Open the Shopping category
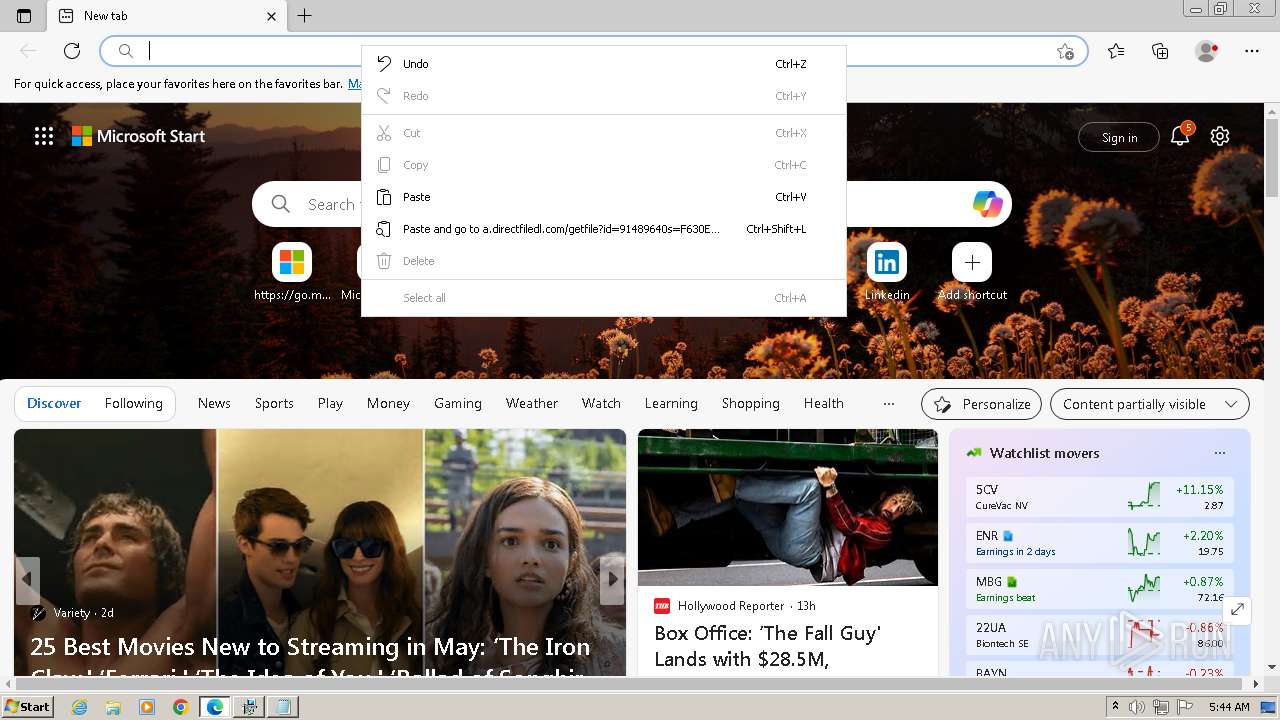Viewport: 1280px width, 720px height. pyautogui.click(x=751, y=403)
